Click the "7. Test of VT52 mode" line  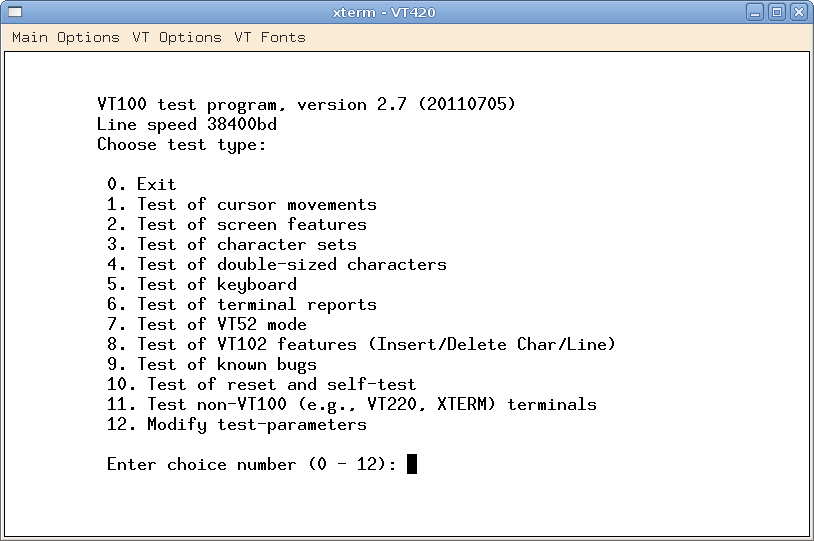click(x=207, y=324)
